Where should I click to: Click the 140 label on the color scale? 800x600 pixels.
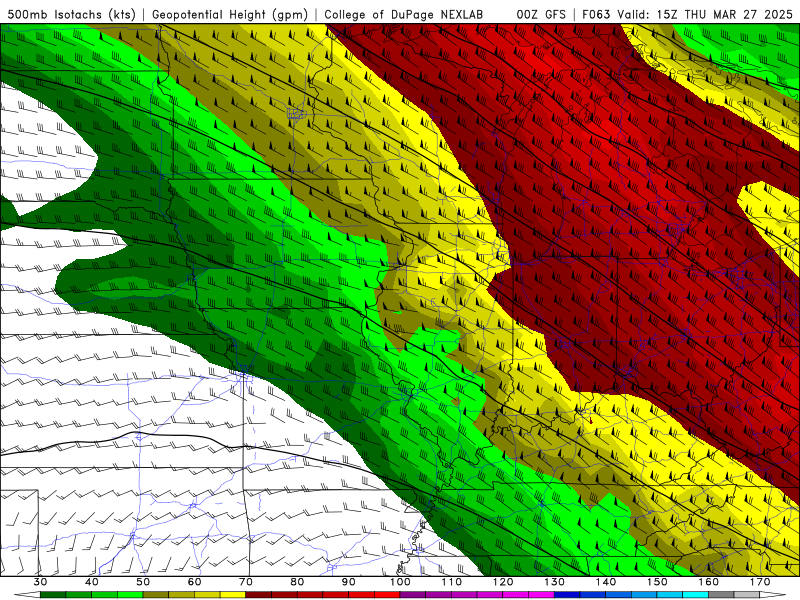606,582
